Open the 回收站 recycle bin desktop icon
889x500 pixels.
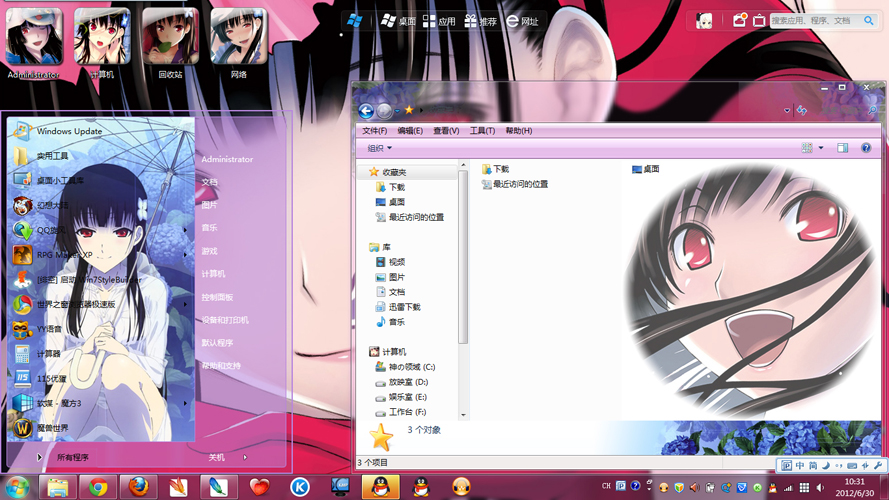(170, 42)
